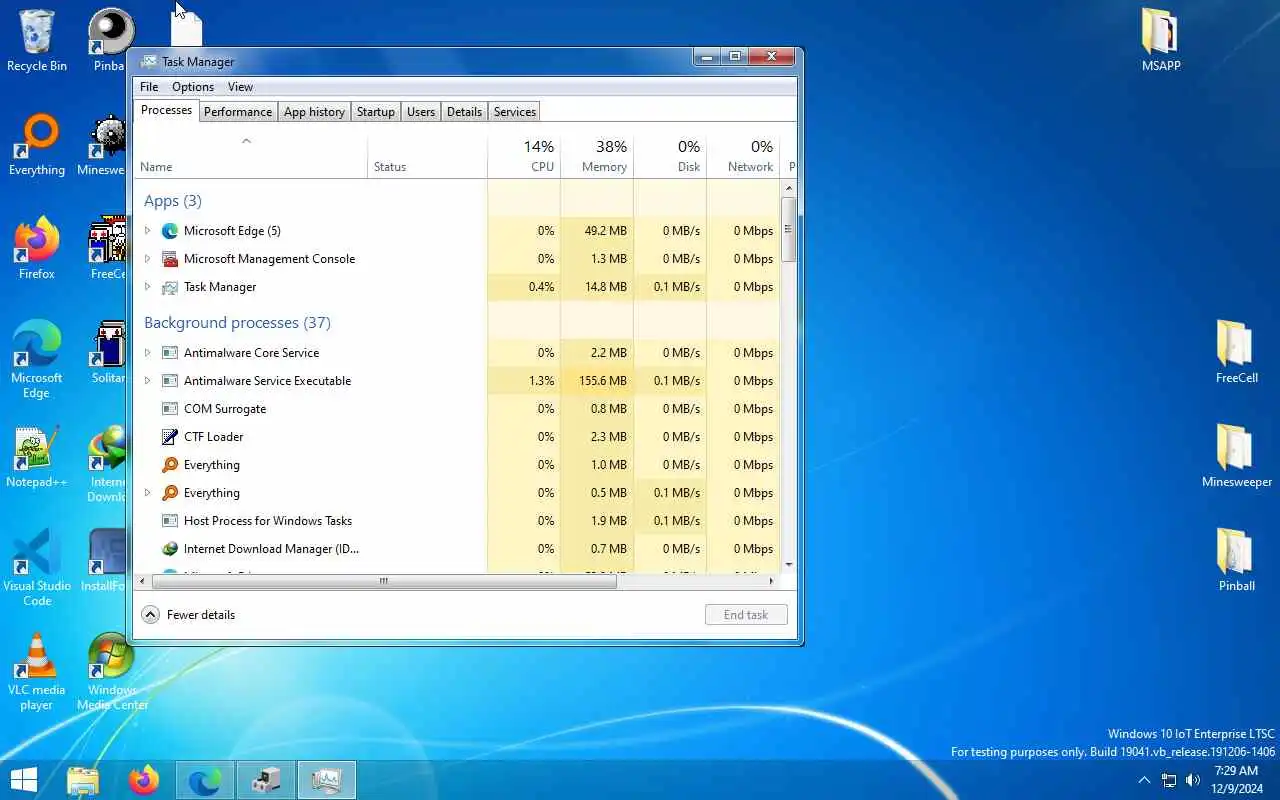Expand the Task Manager process entry
The image size is (1280, 800).
tap(148, 287)
